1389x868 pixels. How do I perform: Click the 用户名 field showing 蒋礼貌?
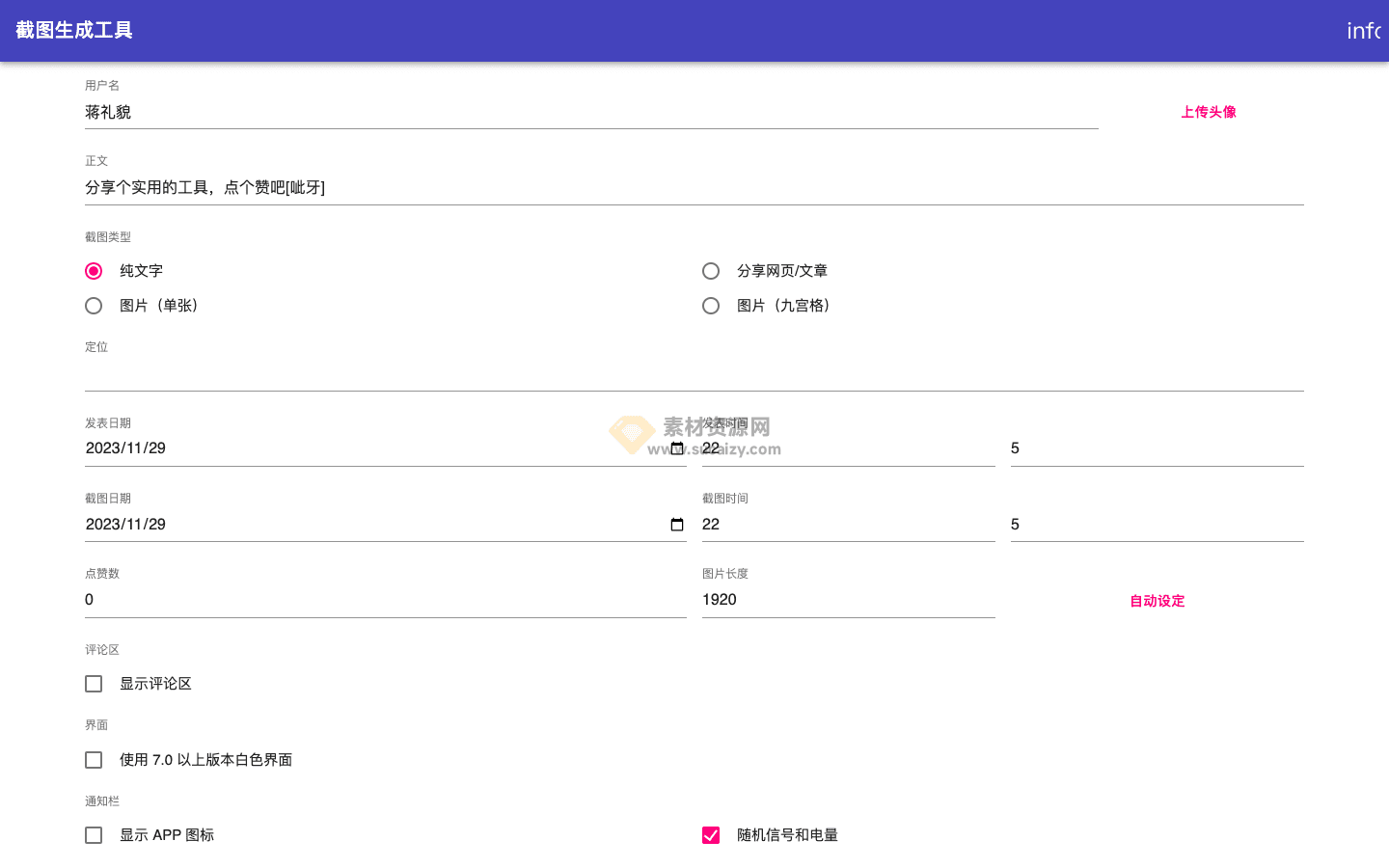[386, 111]
